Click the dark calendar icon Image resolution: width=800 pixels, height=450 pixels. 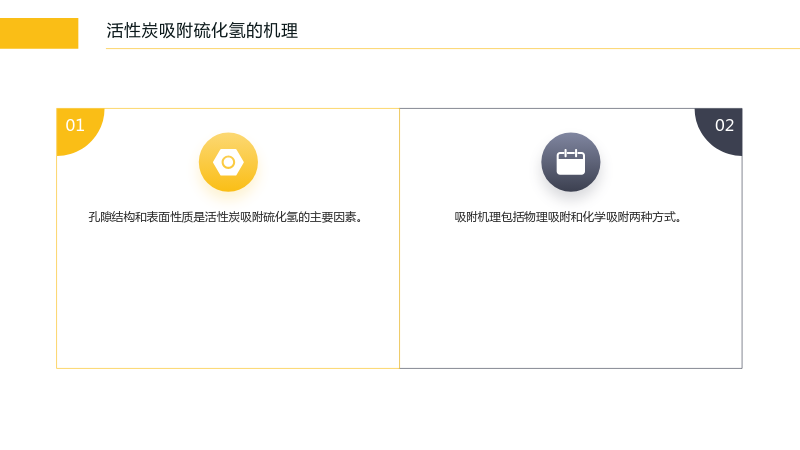point(570,162)
